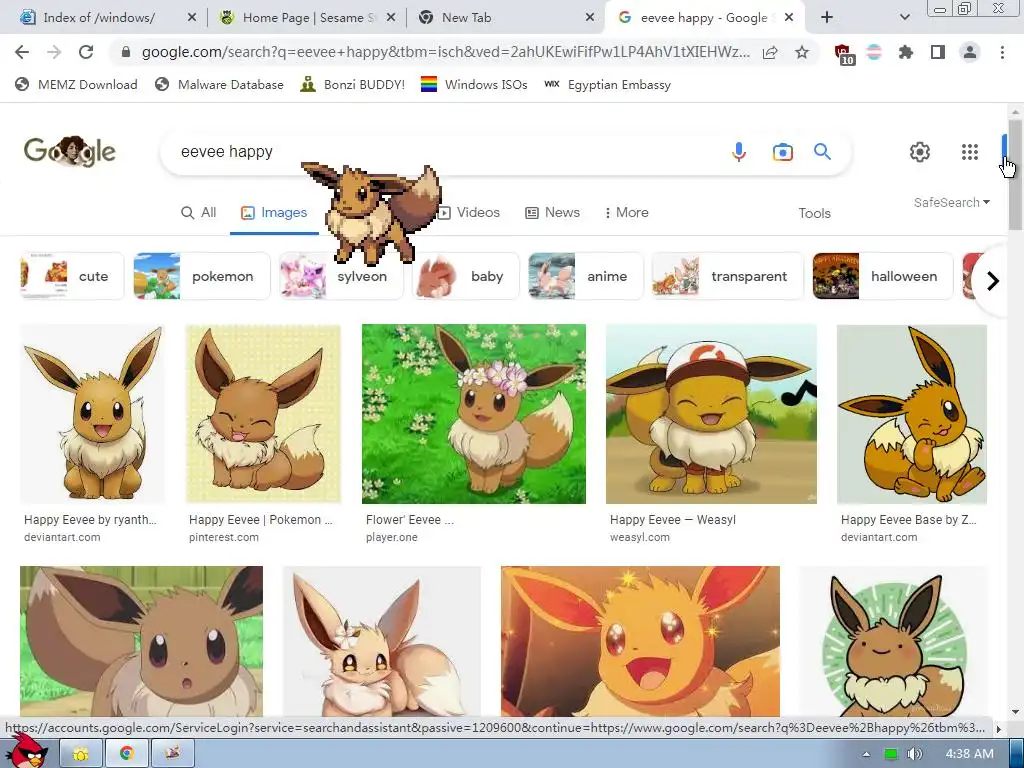
Task: Close the eevee happy Google tab
Action: click(789, 18)
